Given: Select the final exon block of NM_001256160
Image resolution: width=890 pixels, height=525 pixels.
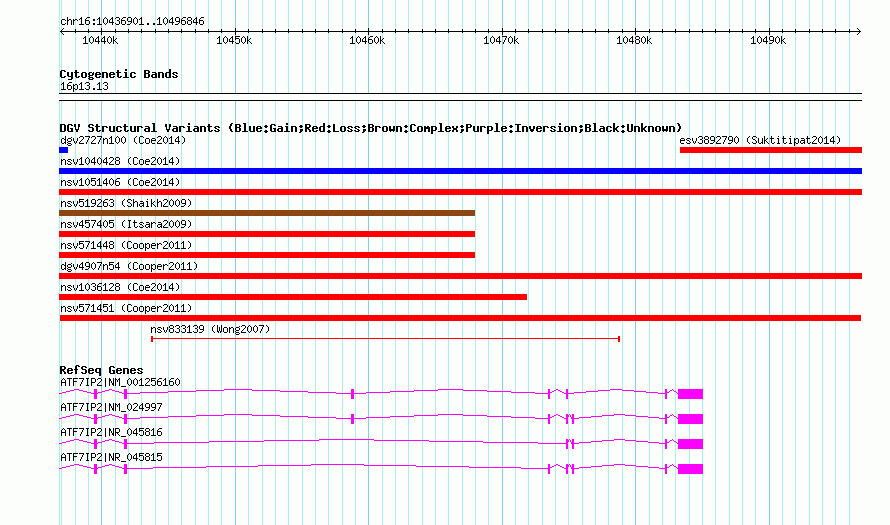Looking at the screenshot, I should 690,394.
